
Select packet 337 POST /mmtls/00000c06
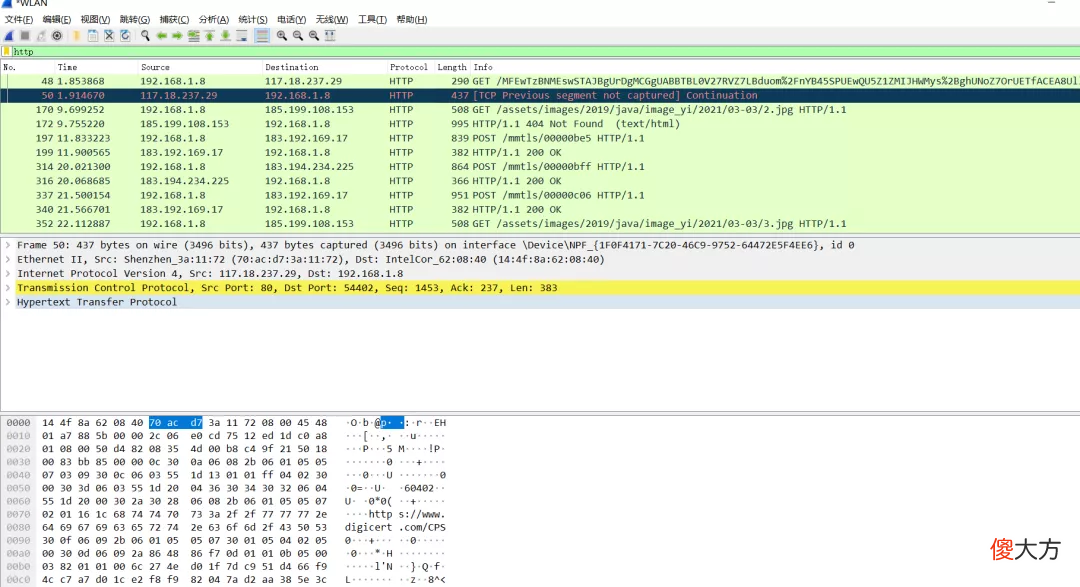540,195
